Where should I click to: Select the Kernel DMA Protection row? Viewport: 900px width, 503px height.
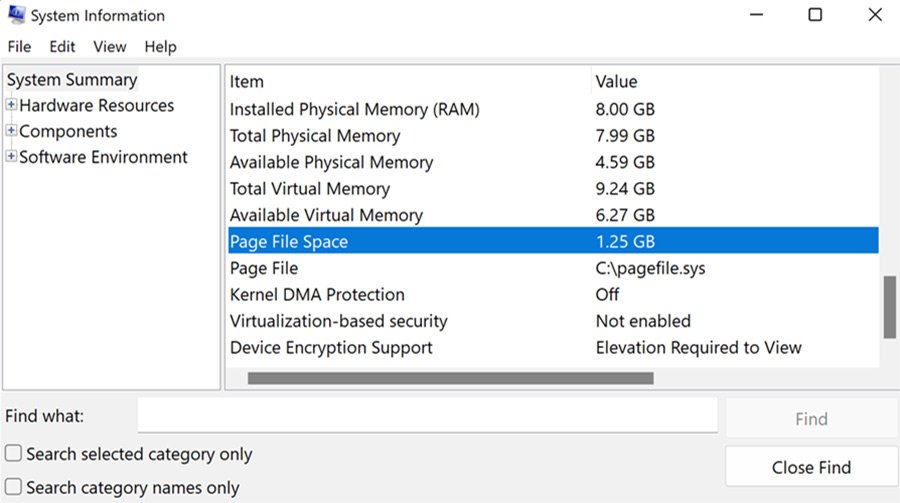click(317, 295)
